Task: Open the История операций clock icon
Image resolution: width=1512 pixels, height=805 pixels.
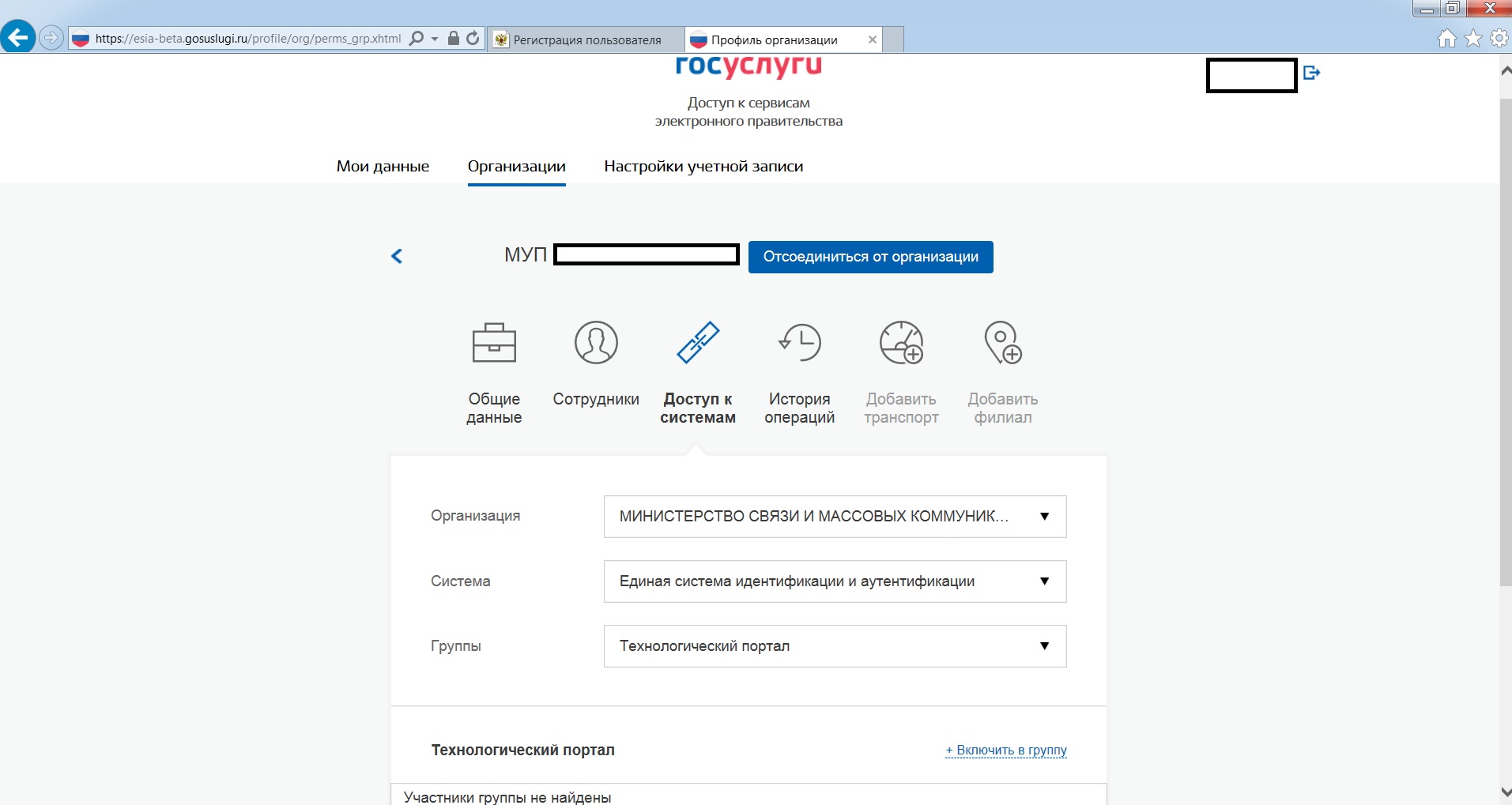Action: (x=800, y=343)
